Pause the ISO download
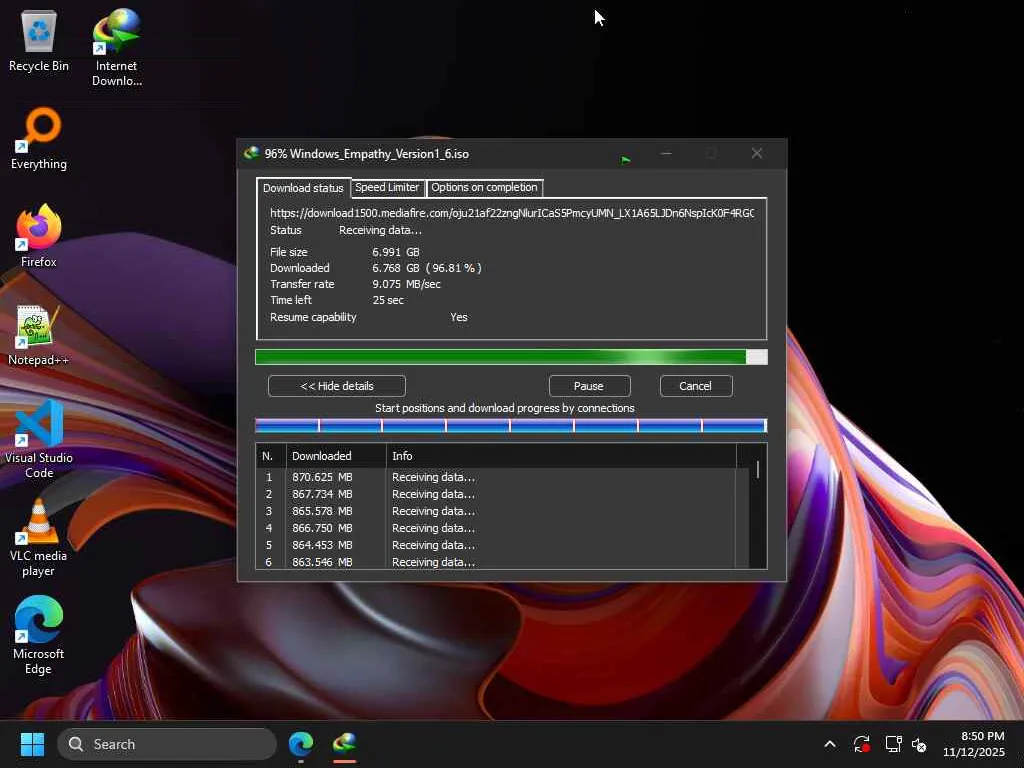 (x=589, y=386)
